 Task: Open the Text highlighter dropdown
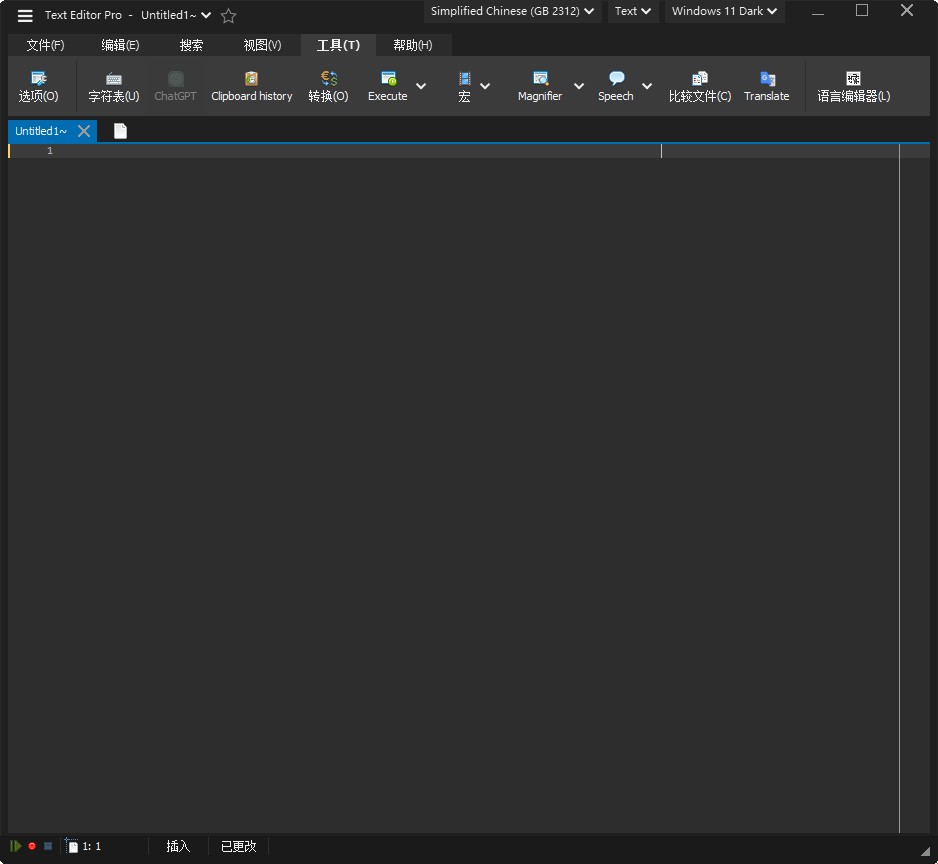(633, 11)
